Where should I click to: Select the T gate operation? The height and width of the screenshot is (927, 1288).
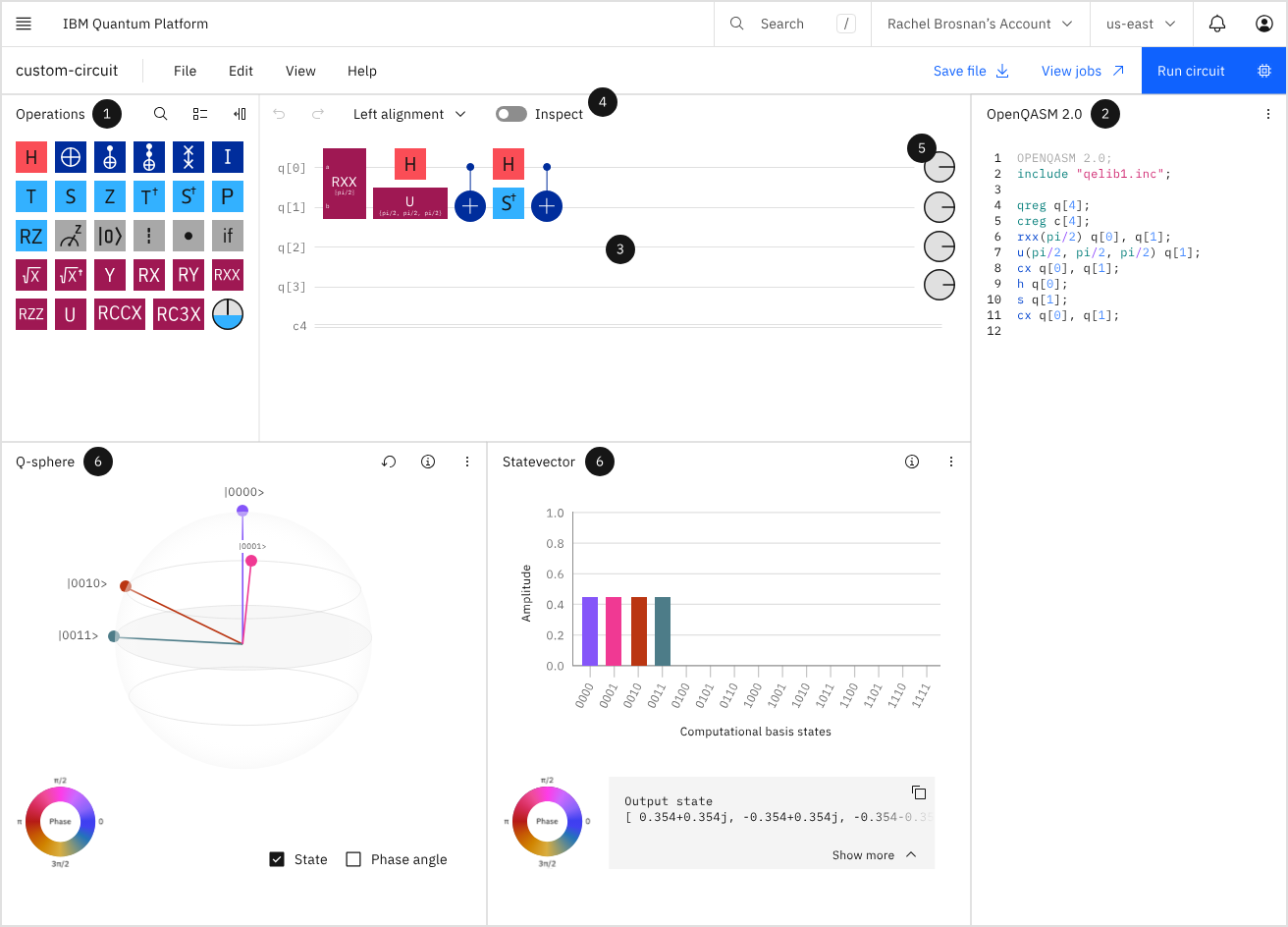click(31, 197)
